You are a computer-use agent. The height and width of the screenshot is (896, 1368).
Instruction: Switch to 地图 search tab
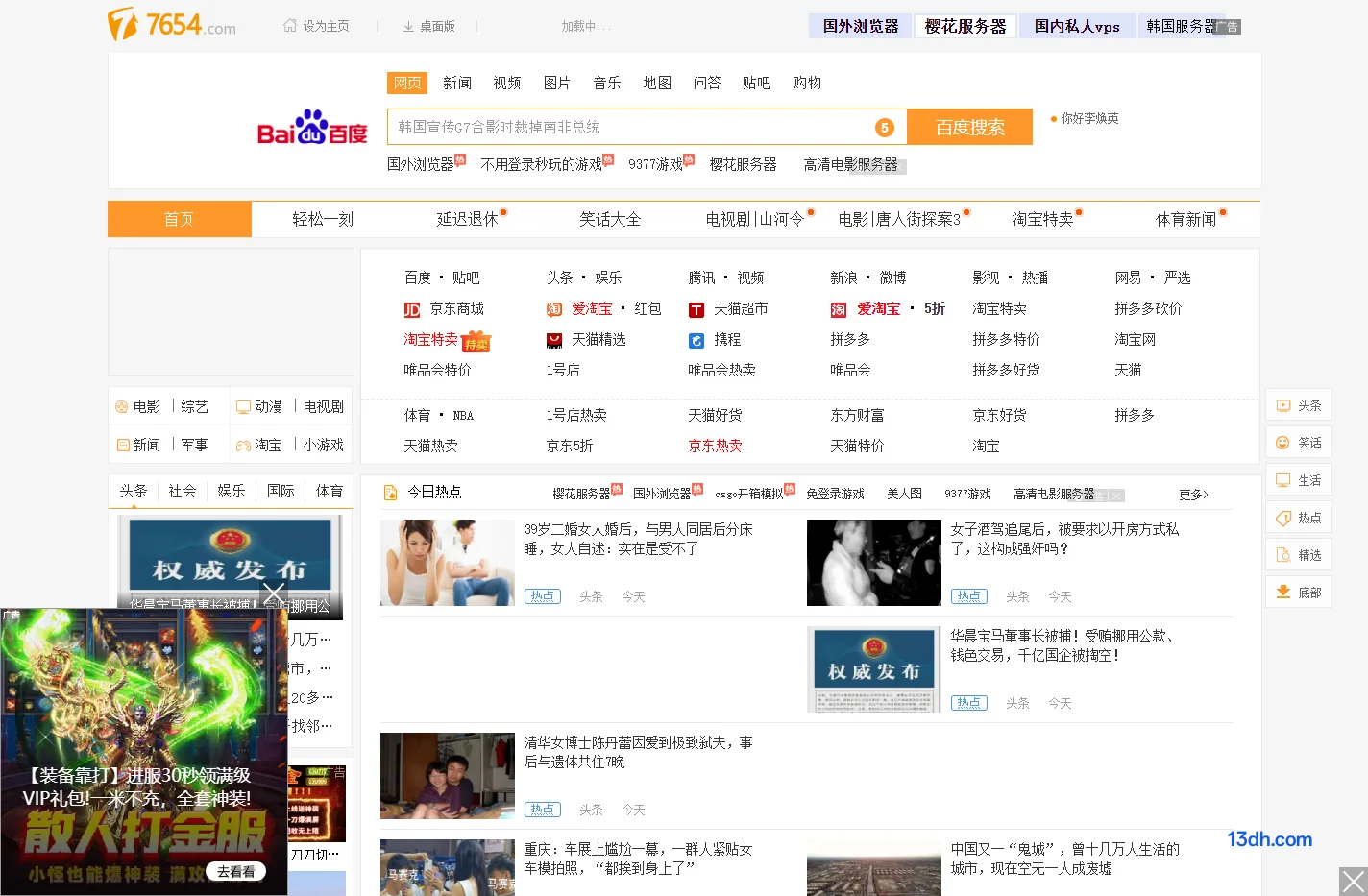pyautogui.click(x=657, y=84)
